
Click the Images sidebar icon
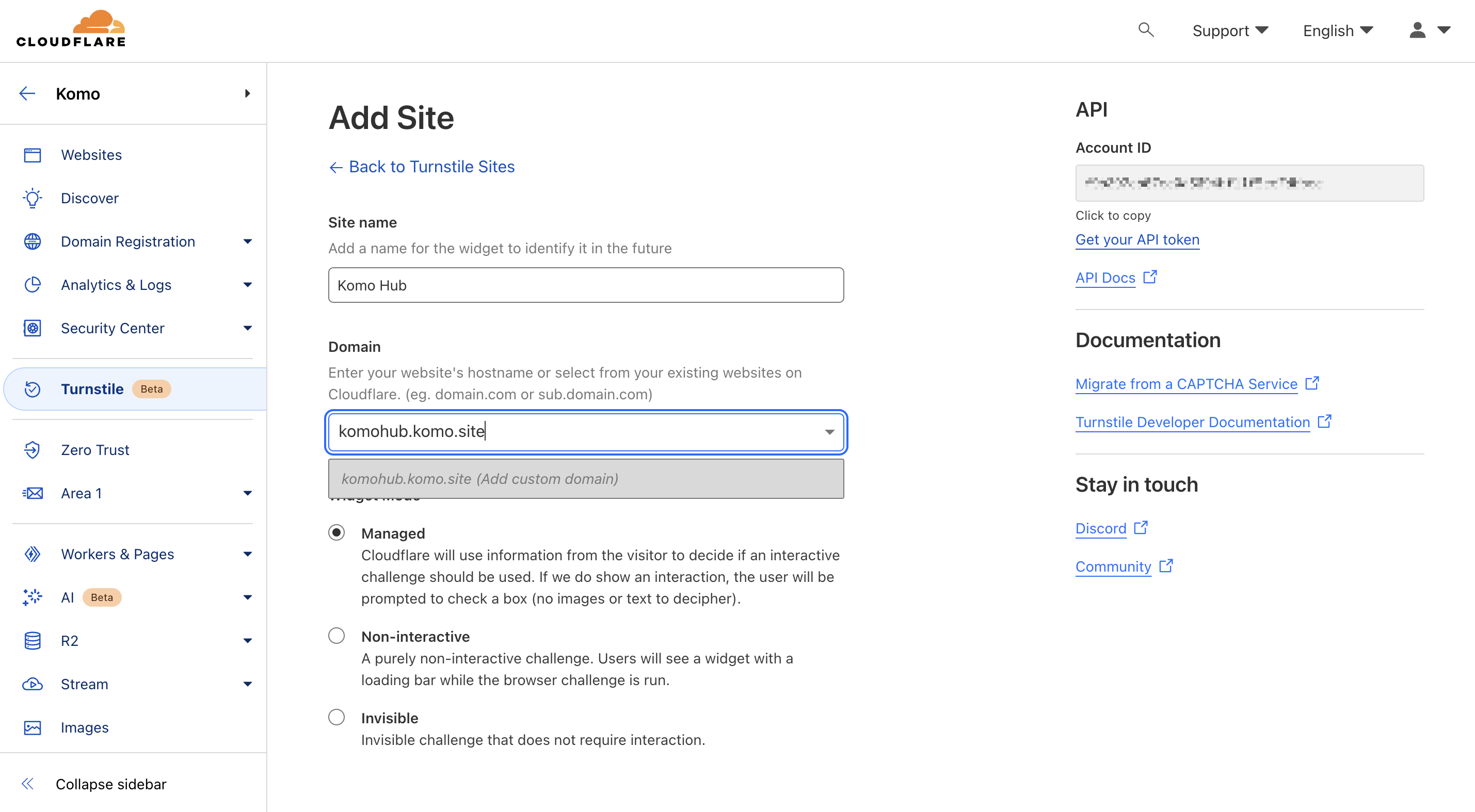[x=33, y=727]
